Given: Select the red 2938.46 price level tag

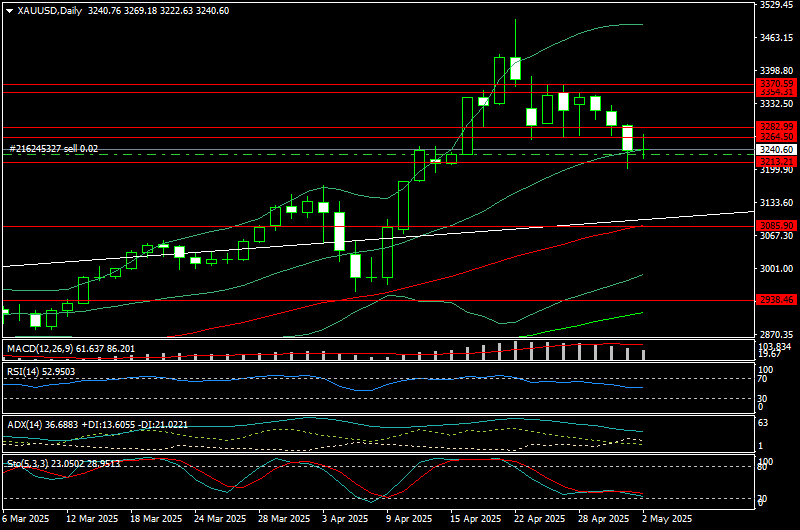Looking at the screenshot, I should [776, 299].
